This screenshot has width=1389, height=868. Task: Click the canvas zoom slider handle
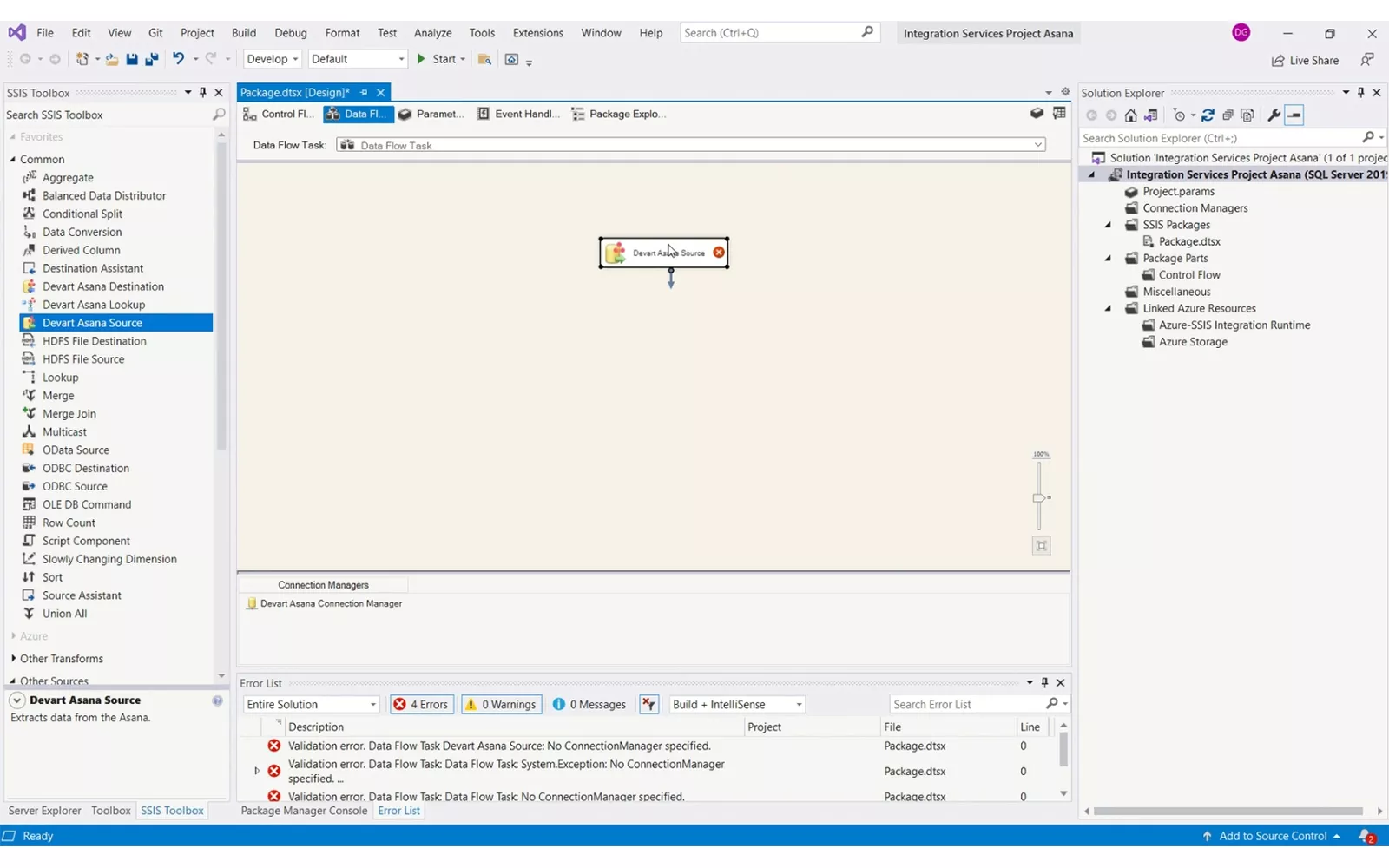(1039, 498)
